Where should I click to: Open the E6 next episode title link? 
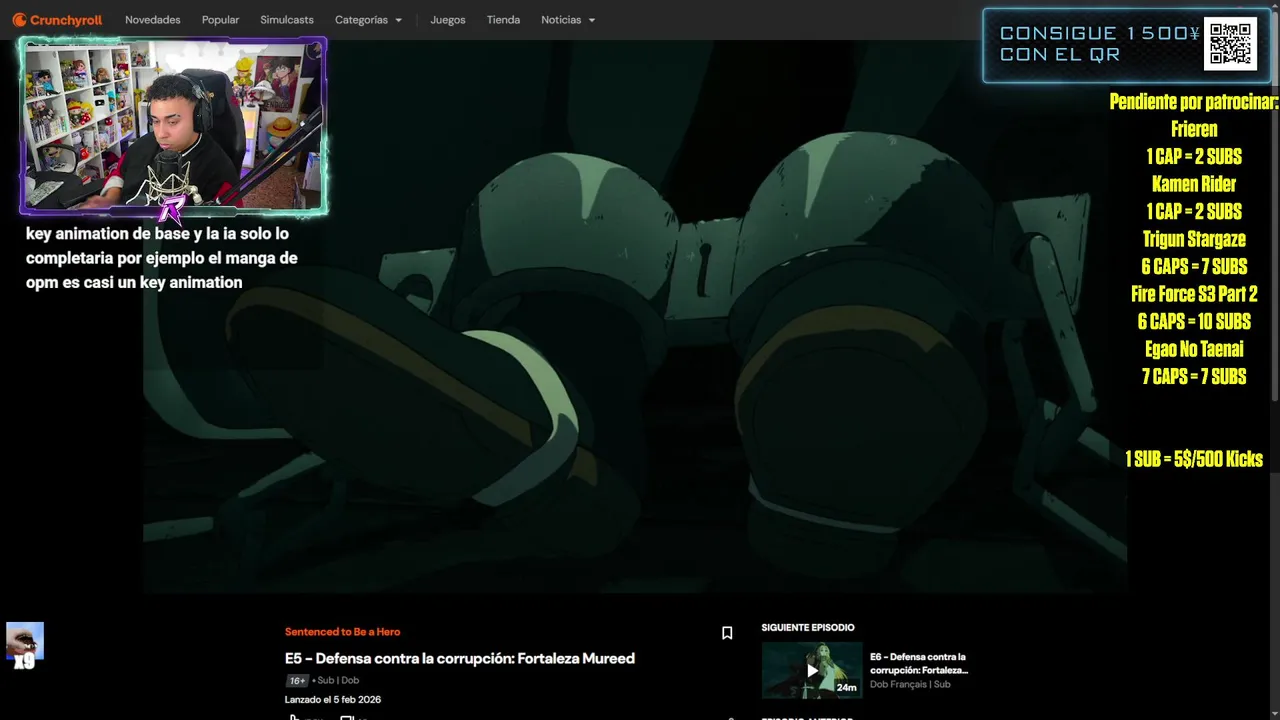coord(919,664)
